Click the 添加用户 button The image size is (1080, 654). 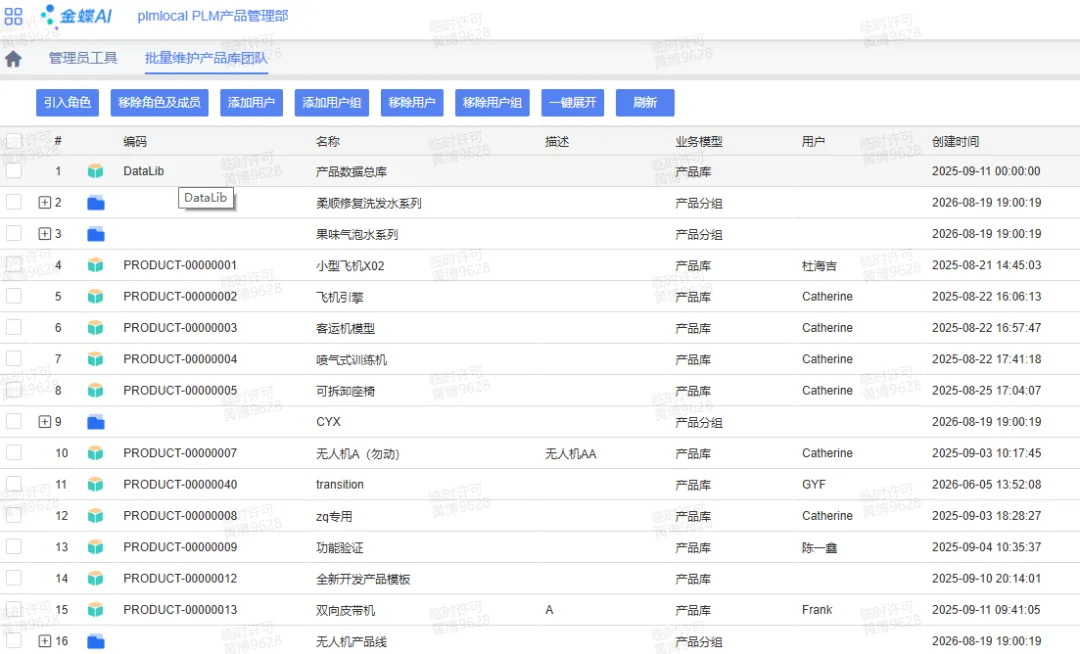(x=251, y=103)
